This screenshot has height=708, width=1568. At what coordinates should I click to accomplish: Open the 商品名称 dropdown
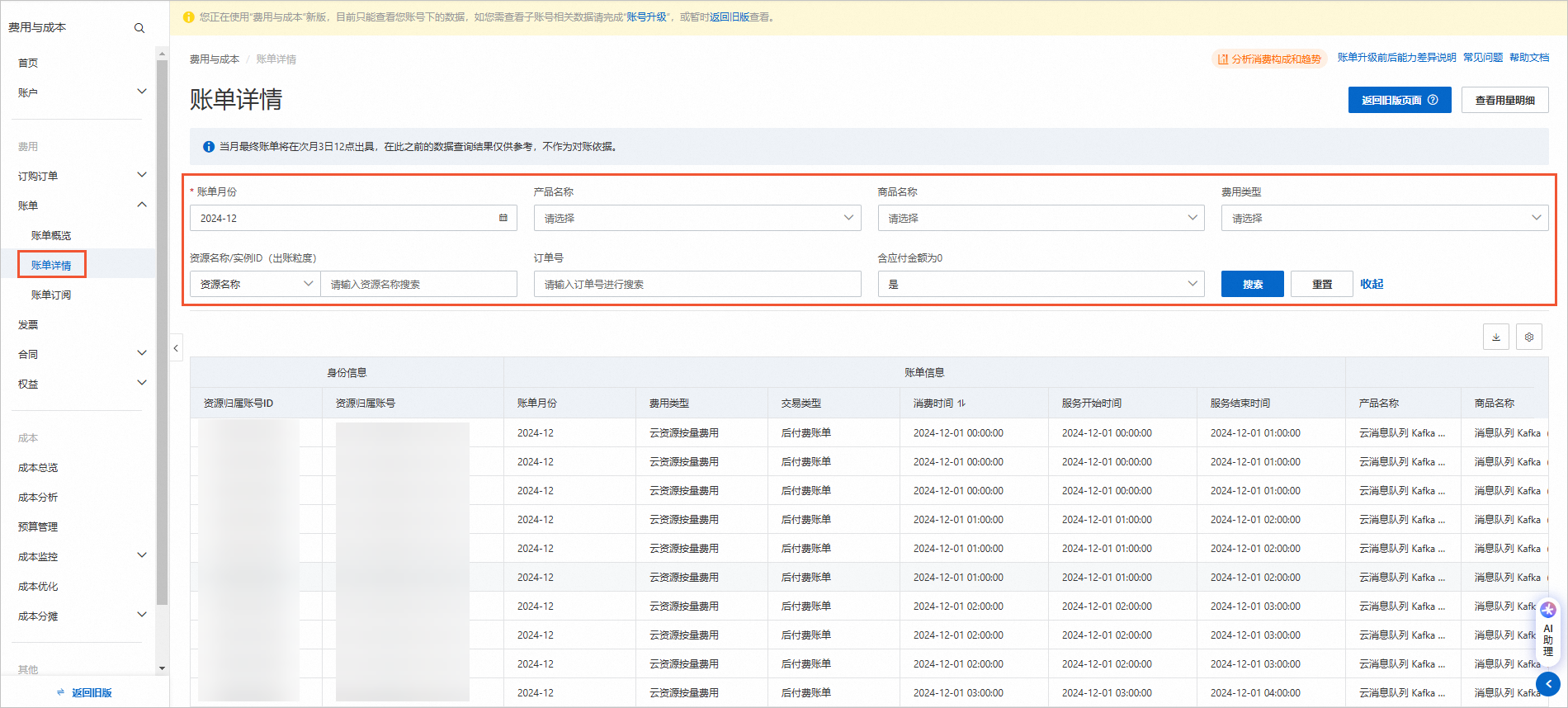pyautogui.click(x=1041, y=218)
